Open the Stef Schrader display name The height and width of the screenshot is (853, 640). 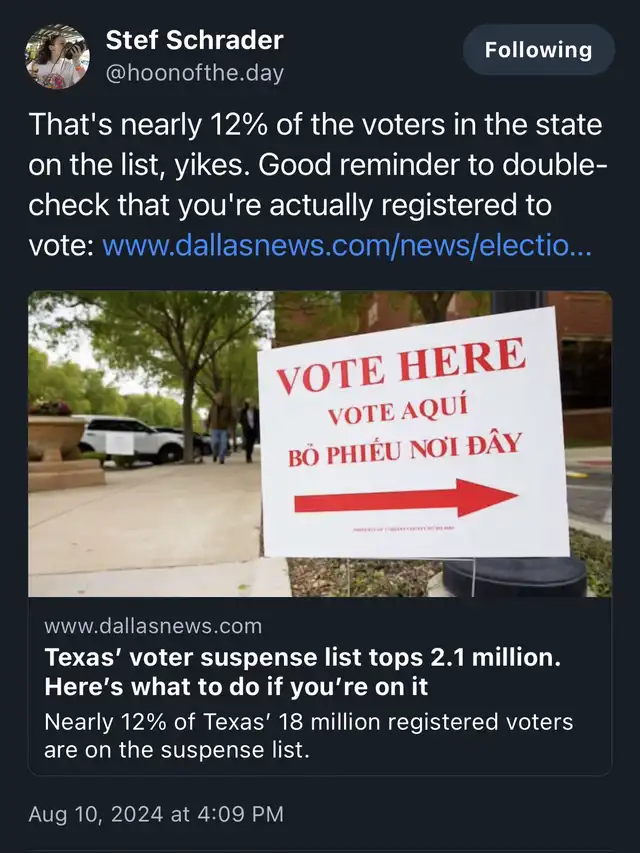[194, 40]
